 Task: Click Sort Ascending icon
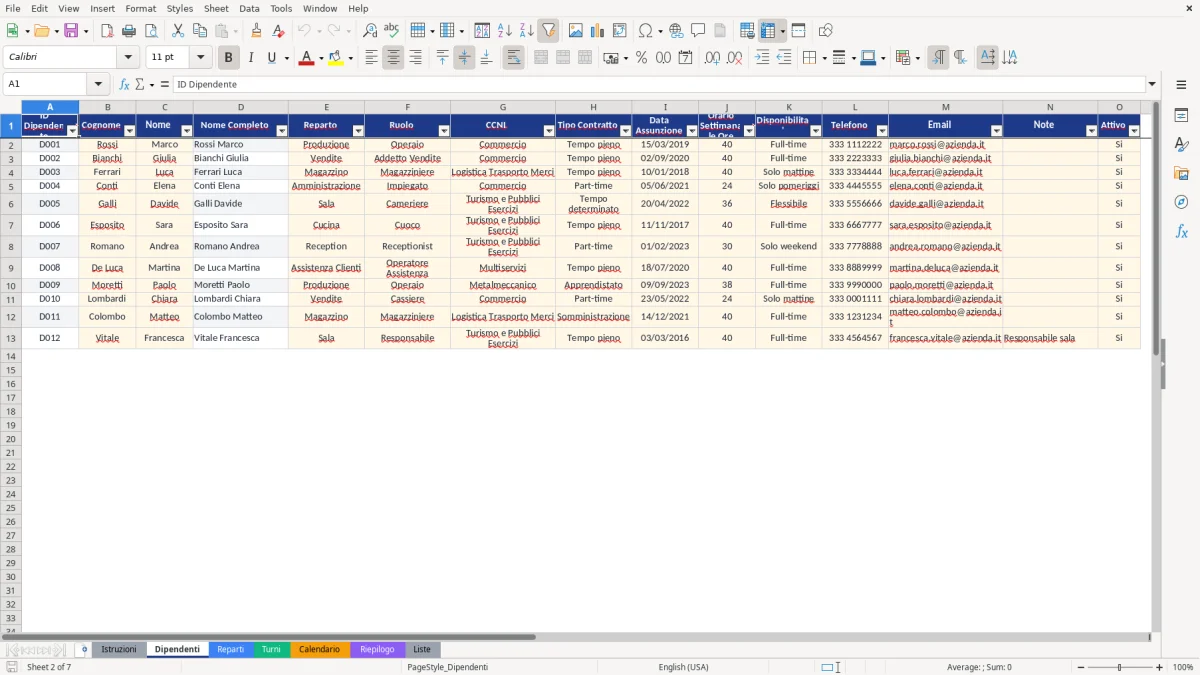point(504,31)
